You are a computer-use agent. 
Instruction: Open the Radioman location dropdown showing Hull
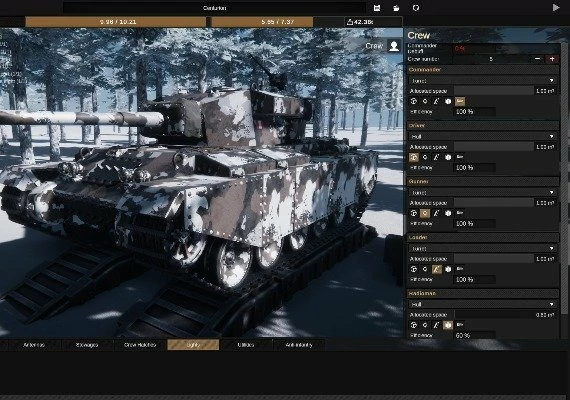click(483, 304)
